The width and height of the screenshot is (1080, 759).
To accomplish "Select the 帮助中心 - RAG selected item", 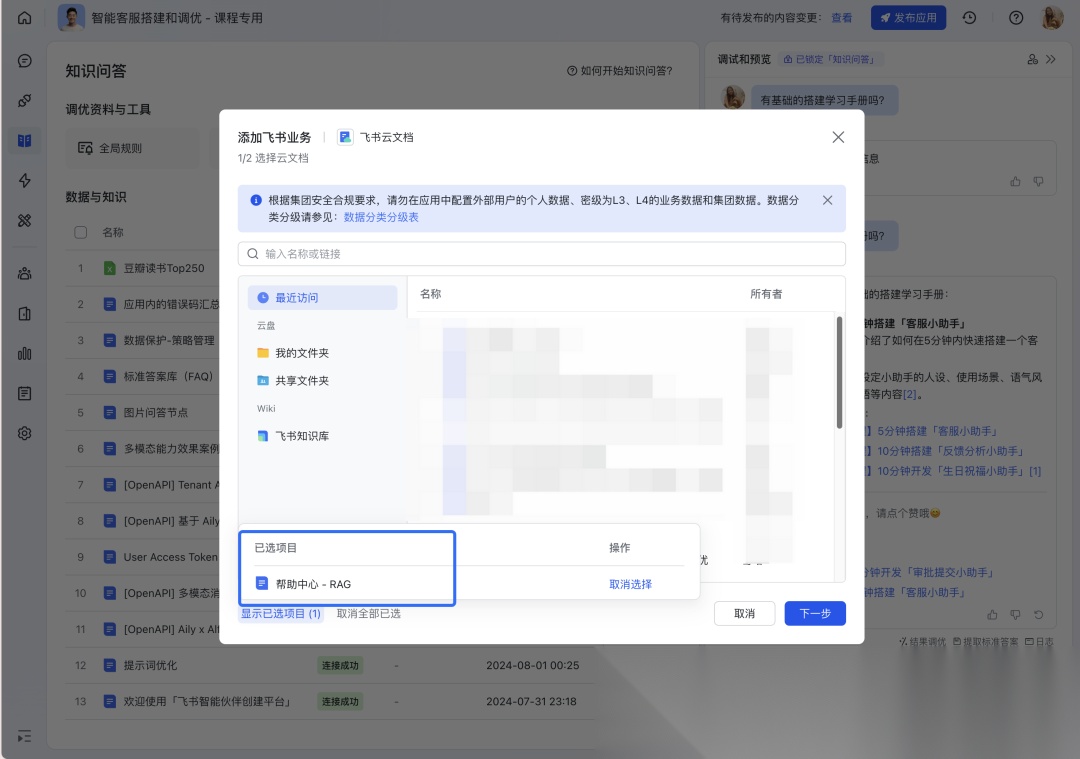I will click(303, 584).
